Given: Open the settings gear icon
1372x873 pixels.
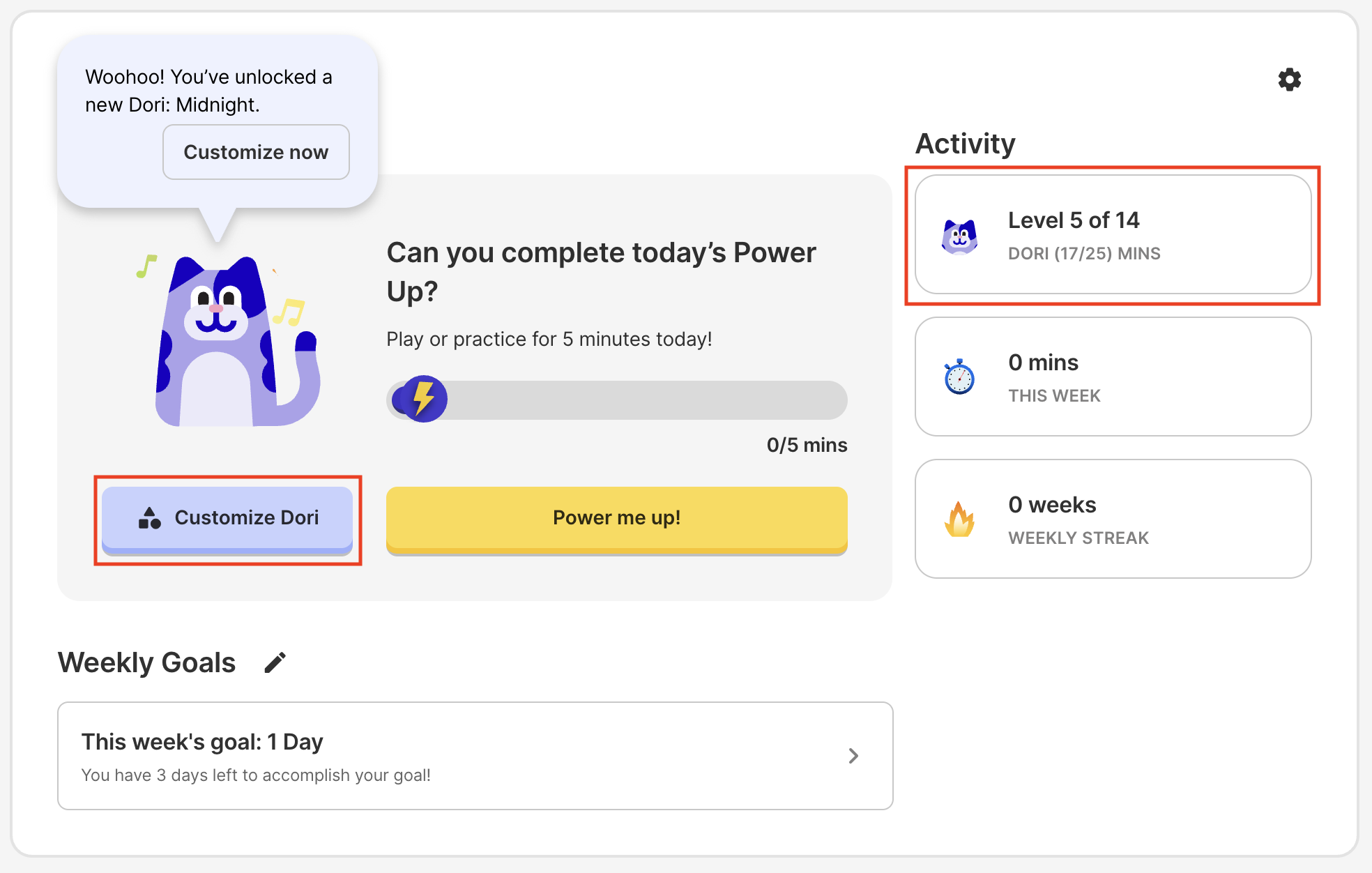Looking at the screenshot, I should coord(1289,79).
